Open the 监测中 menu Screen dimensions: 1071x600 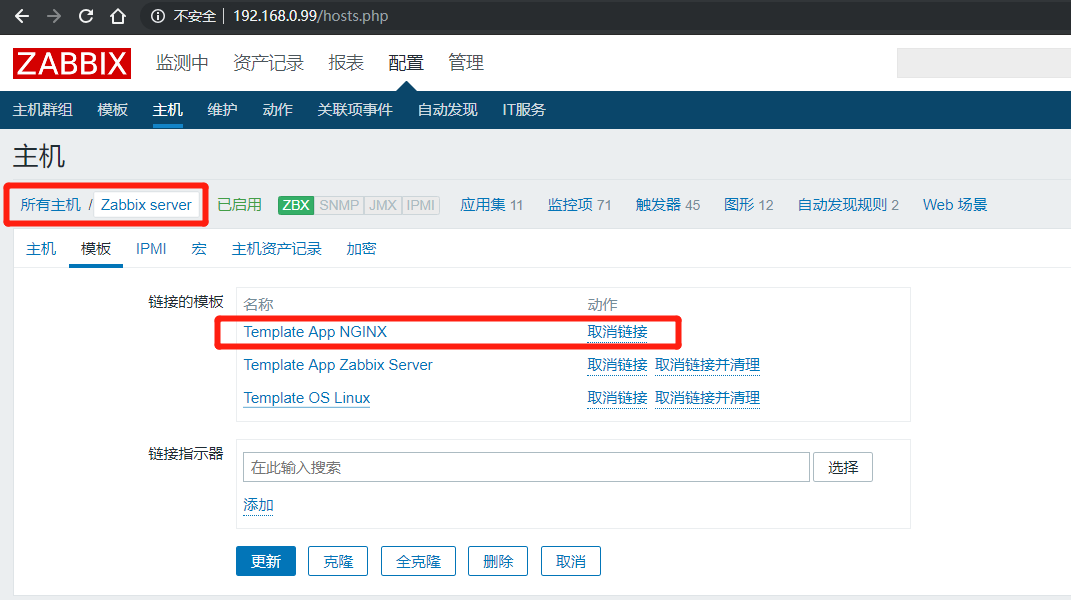pyautogui.click(x=182, y=62)
